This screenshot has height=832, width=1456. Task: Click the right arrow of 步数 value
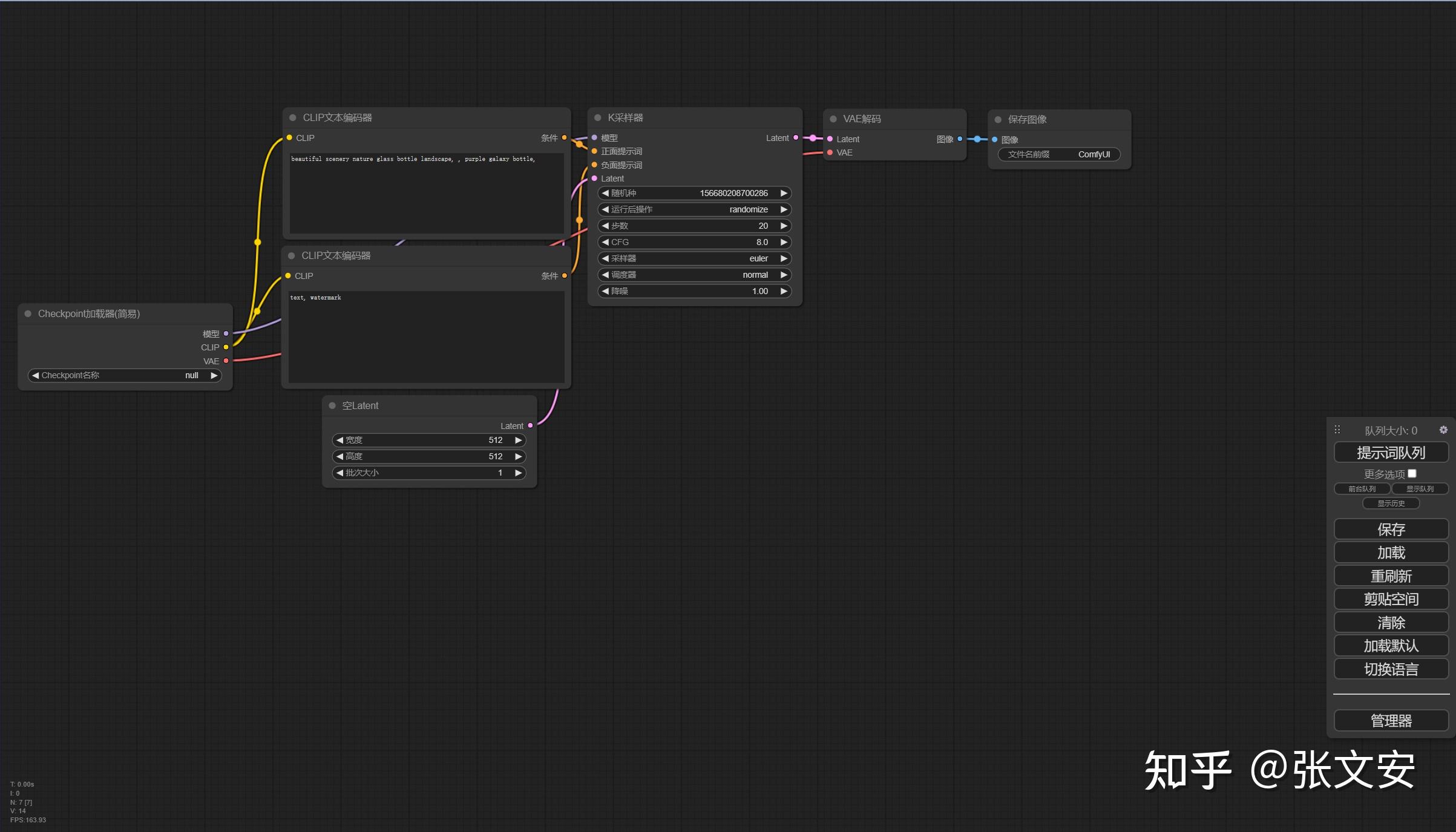(x=784, y=226)
